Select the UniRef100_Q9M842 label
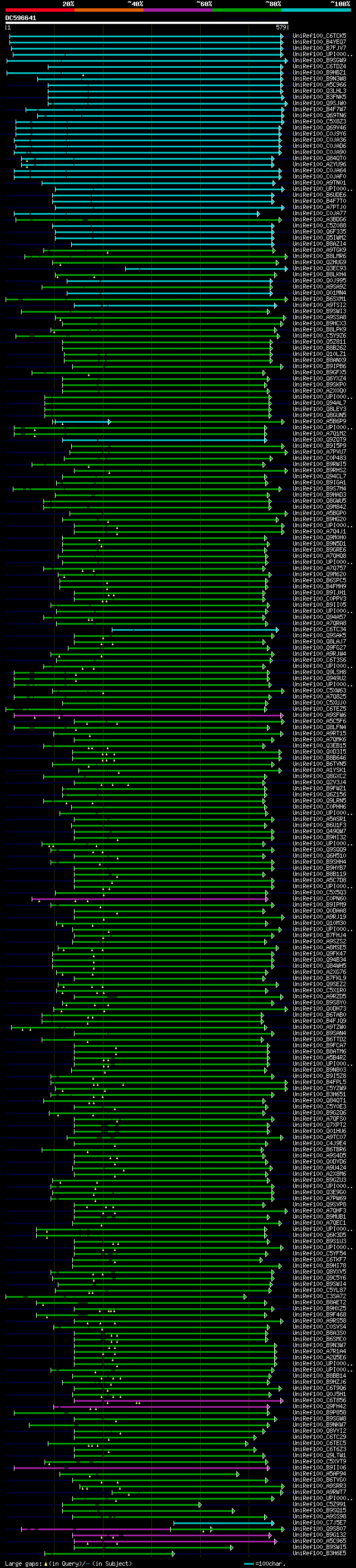 tap(319, 506)
